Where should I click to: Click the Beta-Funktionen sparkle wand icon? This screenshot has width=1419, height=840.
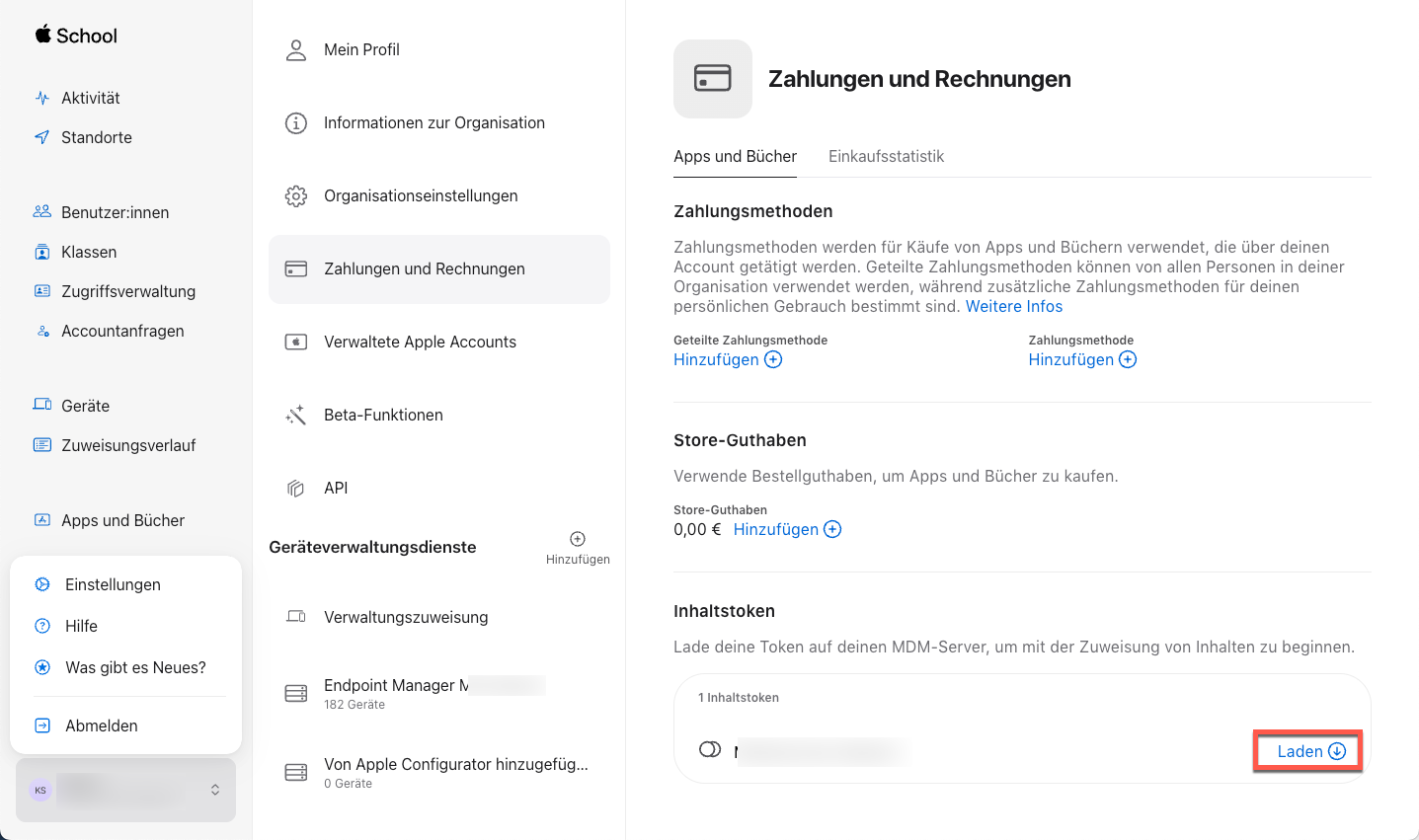(x=296, y=415)
